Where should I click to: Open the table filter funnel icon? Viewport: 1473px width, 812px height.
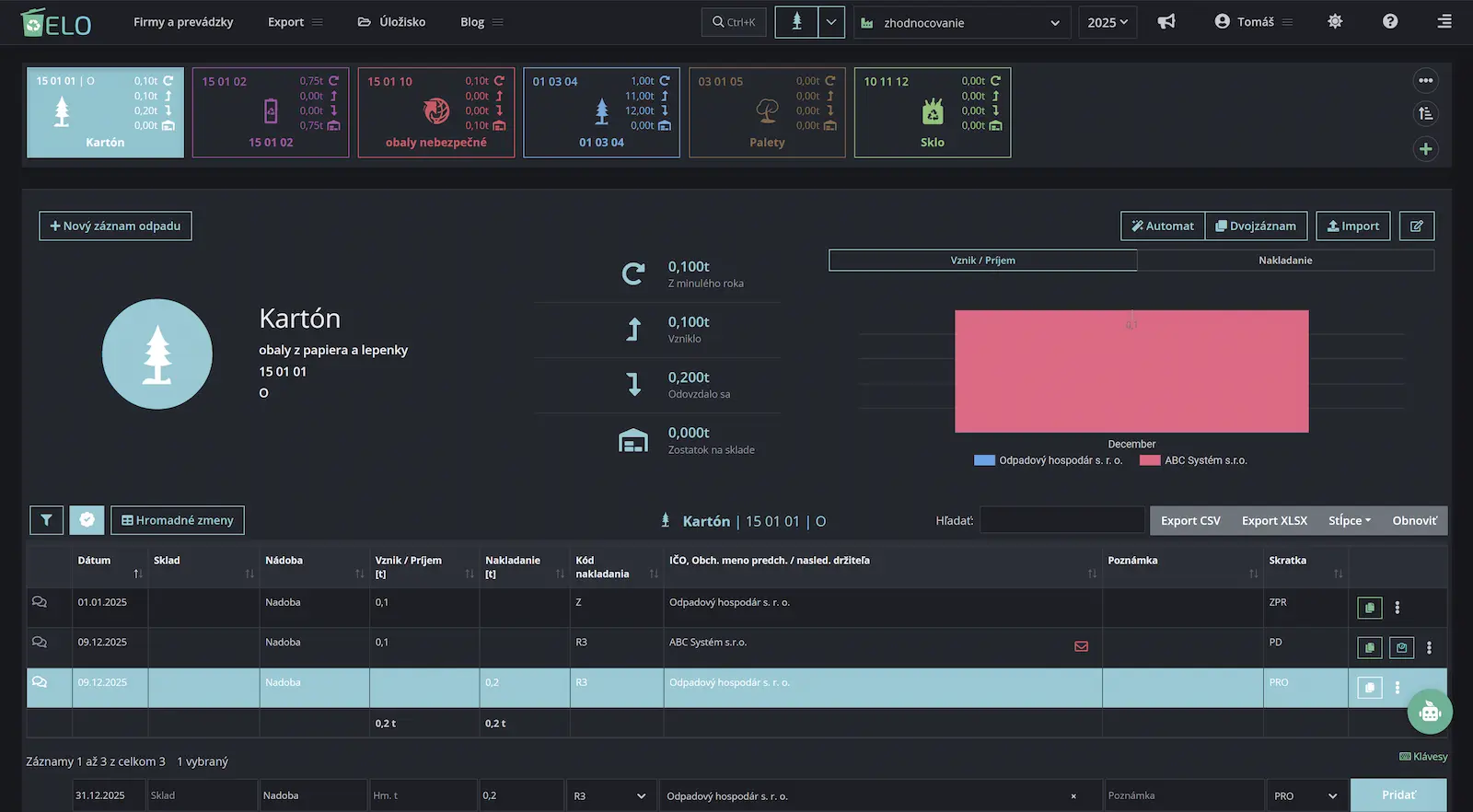(x=46, y=520)
